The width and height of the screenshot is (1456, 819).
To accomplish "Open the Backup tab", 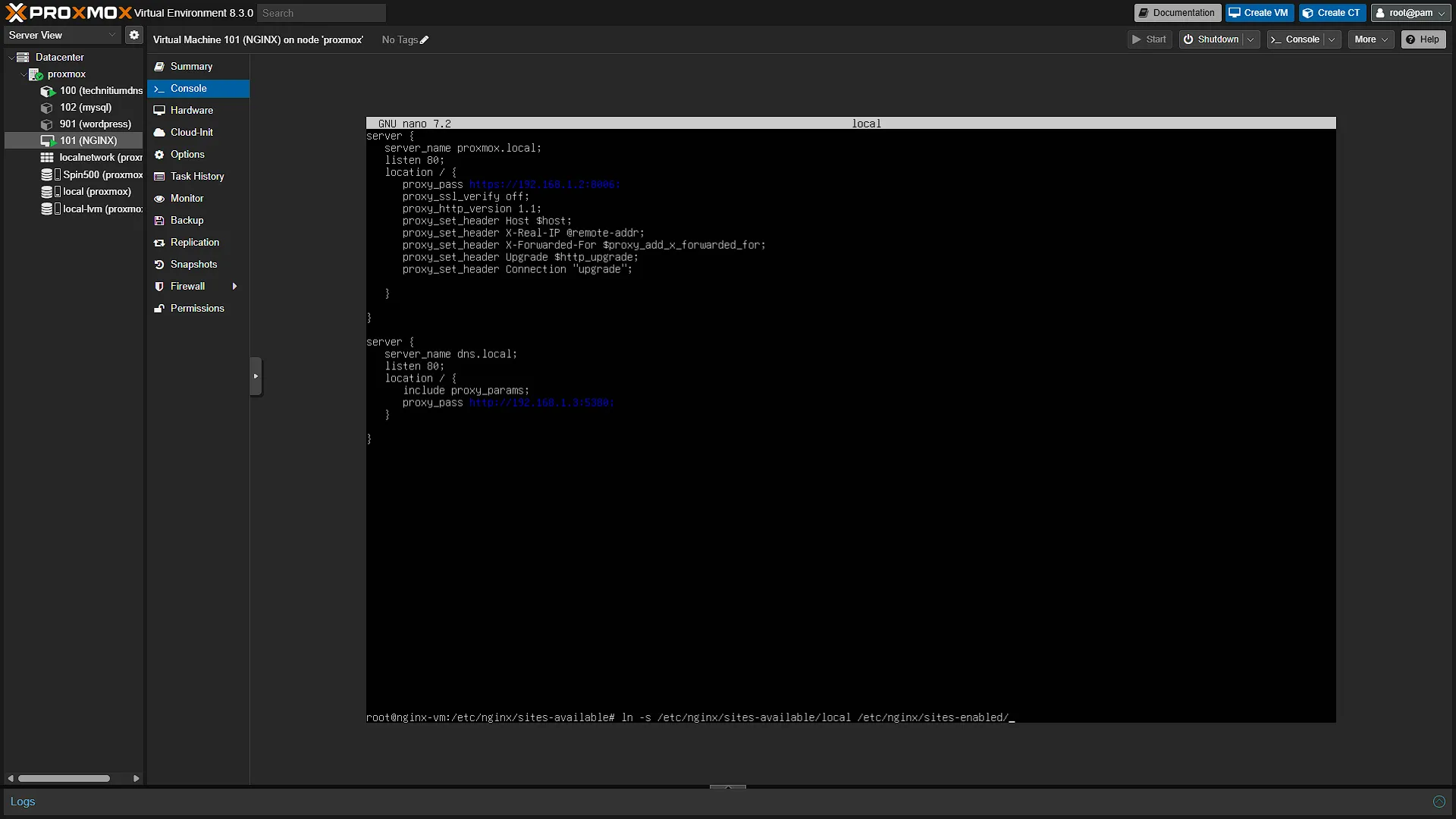I will coord(198,221).
